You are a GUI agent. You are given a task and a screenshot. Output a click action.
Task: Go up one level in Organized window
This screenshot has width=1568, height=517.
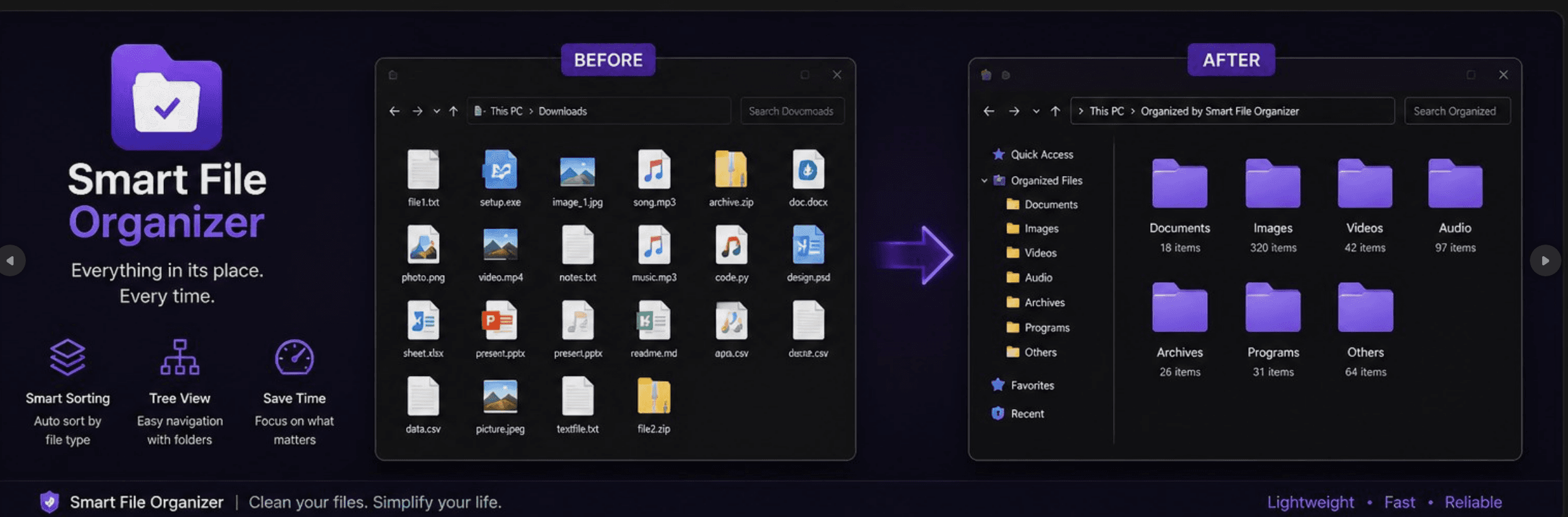(x=1055, y=111)
